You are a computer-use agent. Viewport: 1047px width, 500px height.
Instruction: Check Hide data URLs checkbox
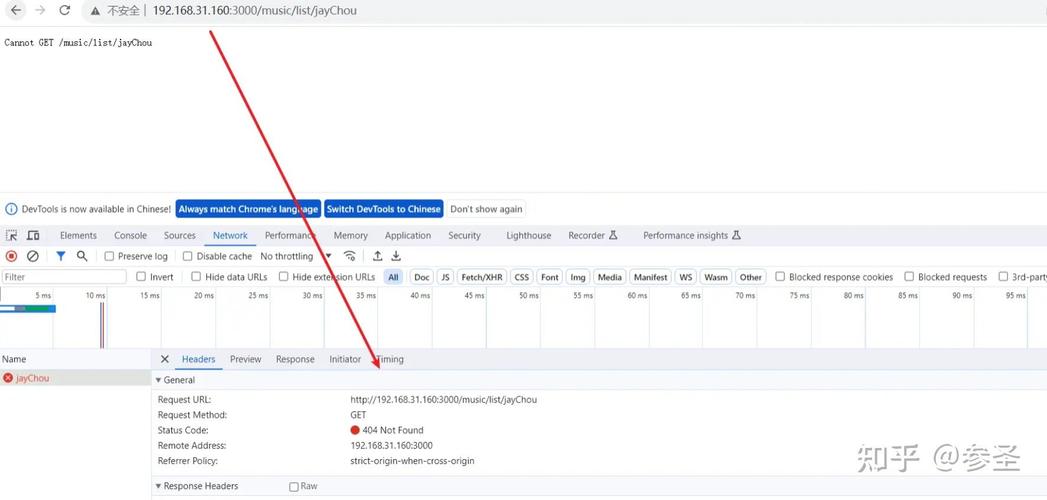[196, 277]
